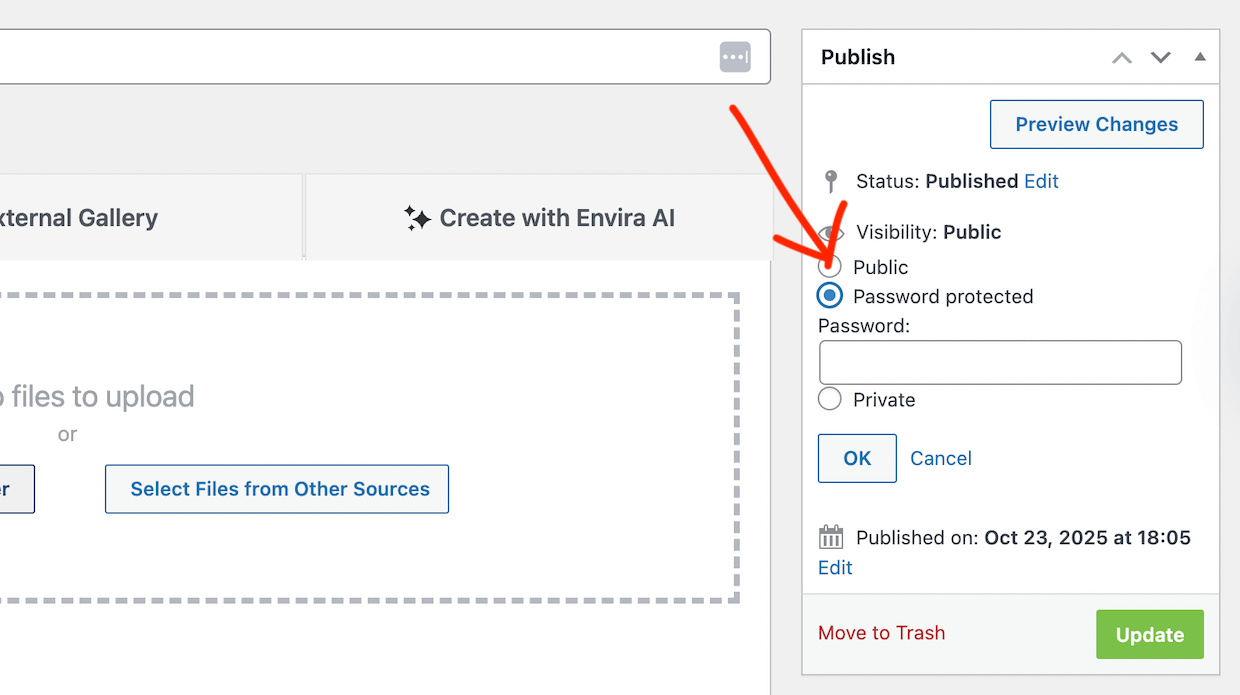Click the Visibility: Public label text
This screenshot has height=695, width=1240.
[928, 232]
